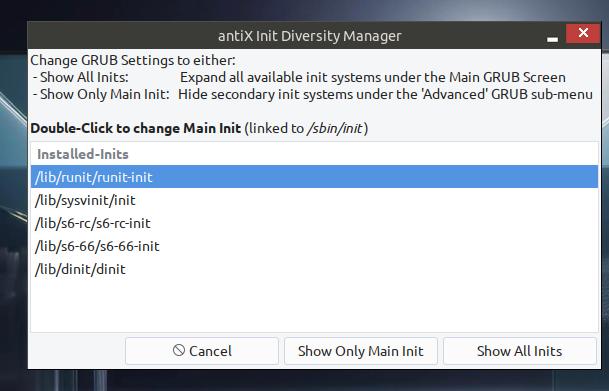Click the Show All Inits button
This screenshot has height=391, width=609.
pyautogui.click(x=520, y=351)
